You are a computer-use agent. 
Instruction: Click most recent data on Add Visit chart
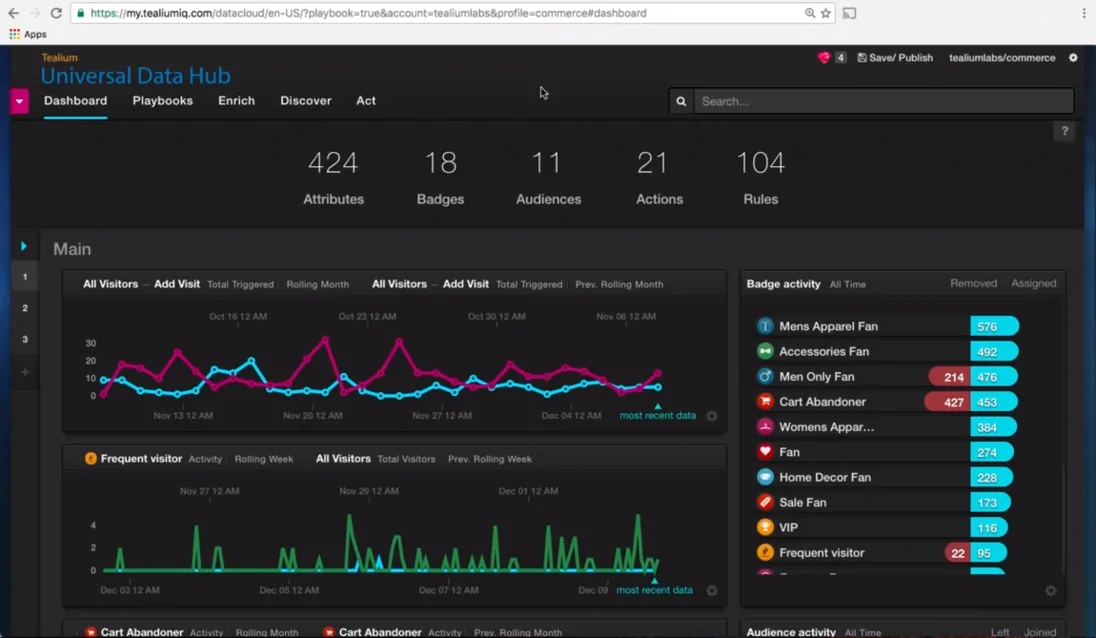click(x=657, y=415)
